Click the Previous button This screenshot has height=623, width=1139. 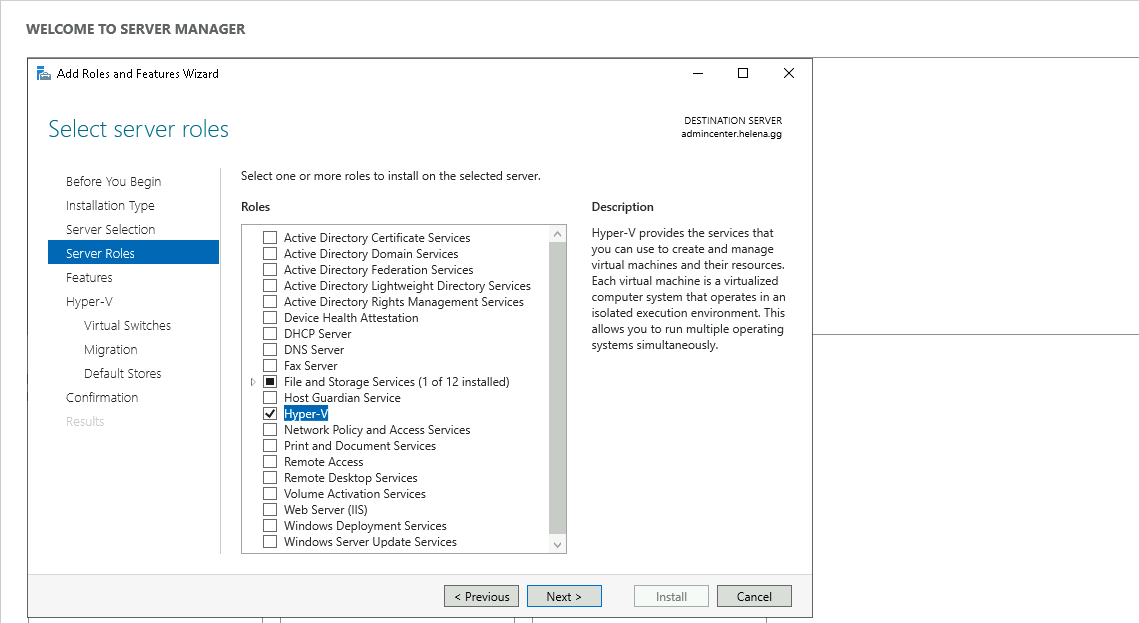click(x=481, y=597)
